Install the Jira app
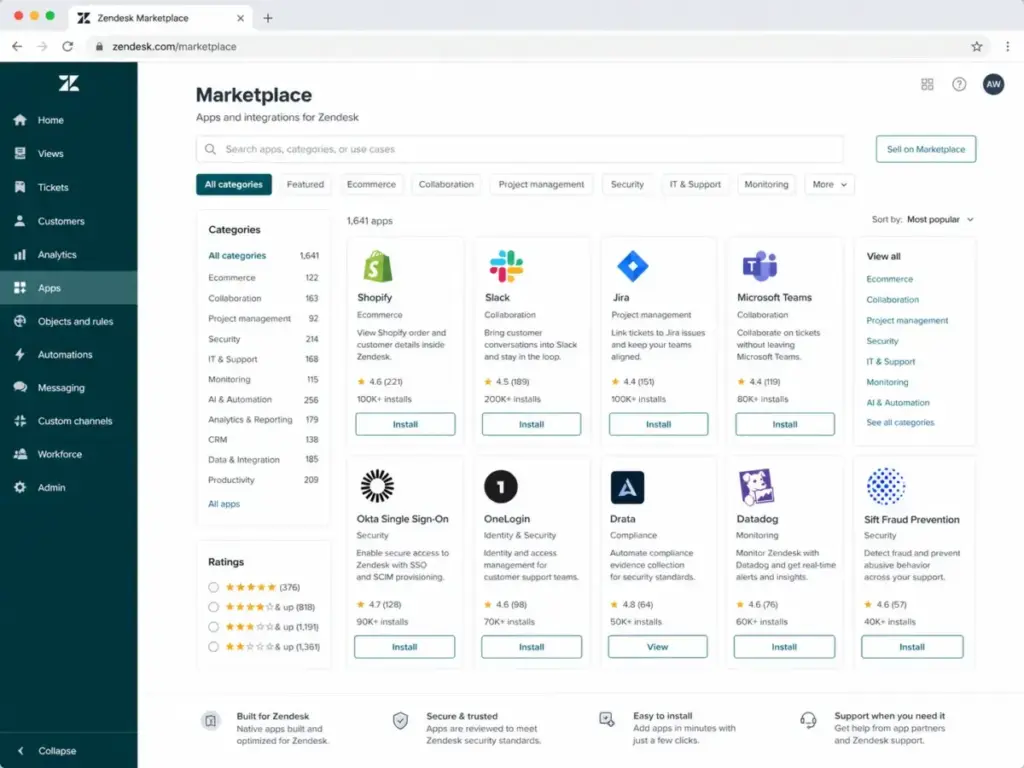 (658, 424)
